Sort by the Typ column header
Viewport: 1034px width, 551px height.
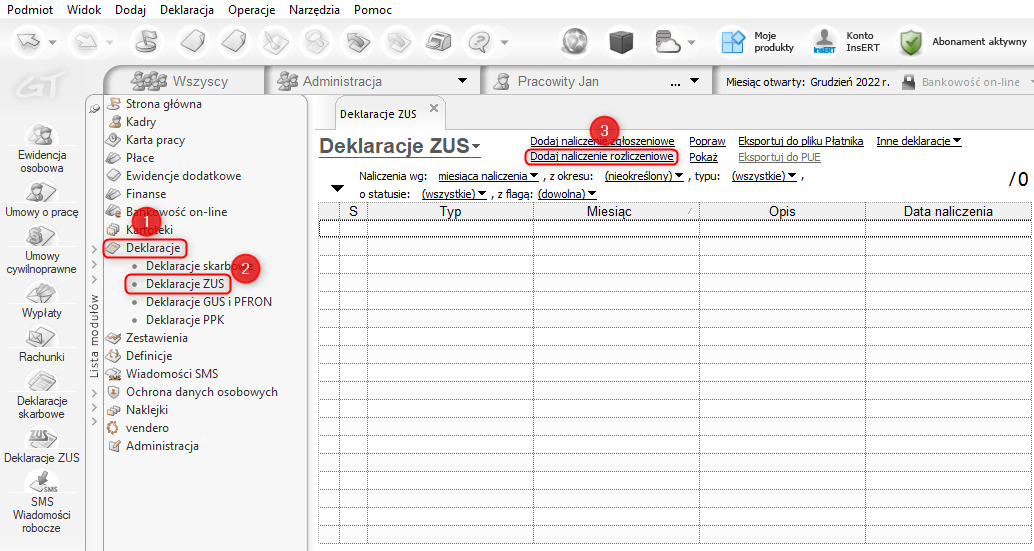point(450,212)
